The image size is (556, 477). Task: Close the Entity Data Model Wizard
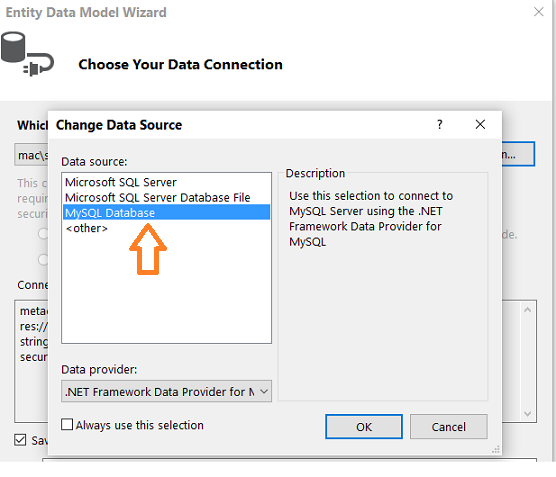pos(539,12)
